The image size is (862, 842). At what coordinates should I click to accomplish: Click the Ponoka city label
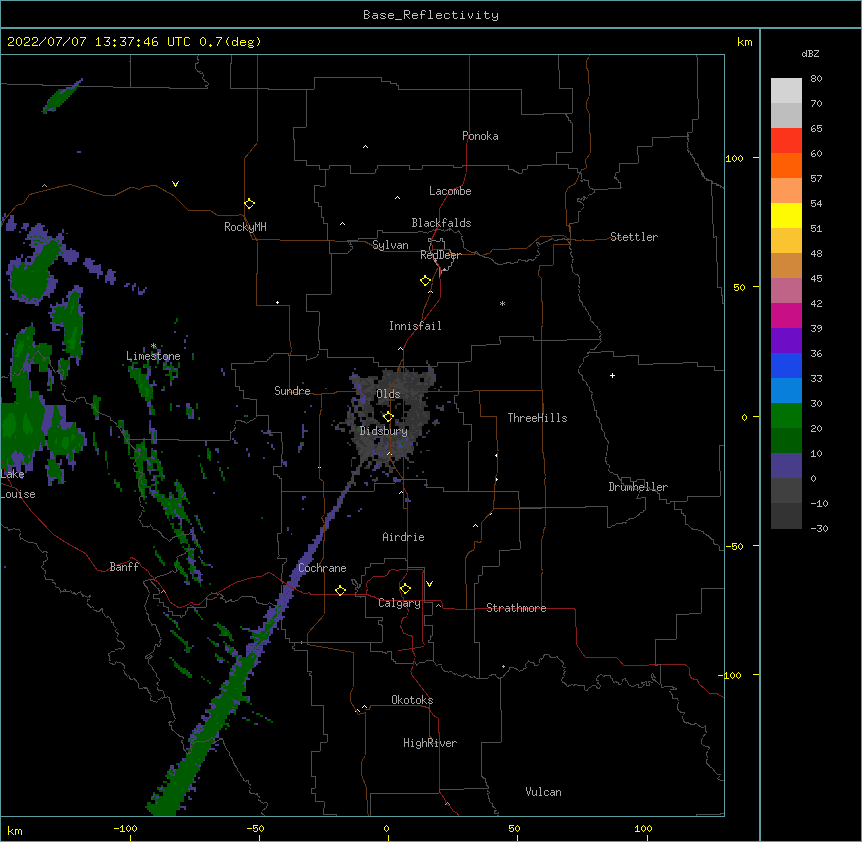point(480,136)
